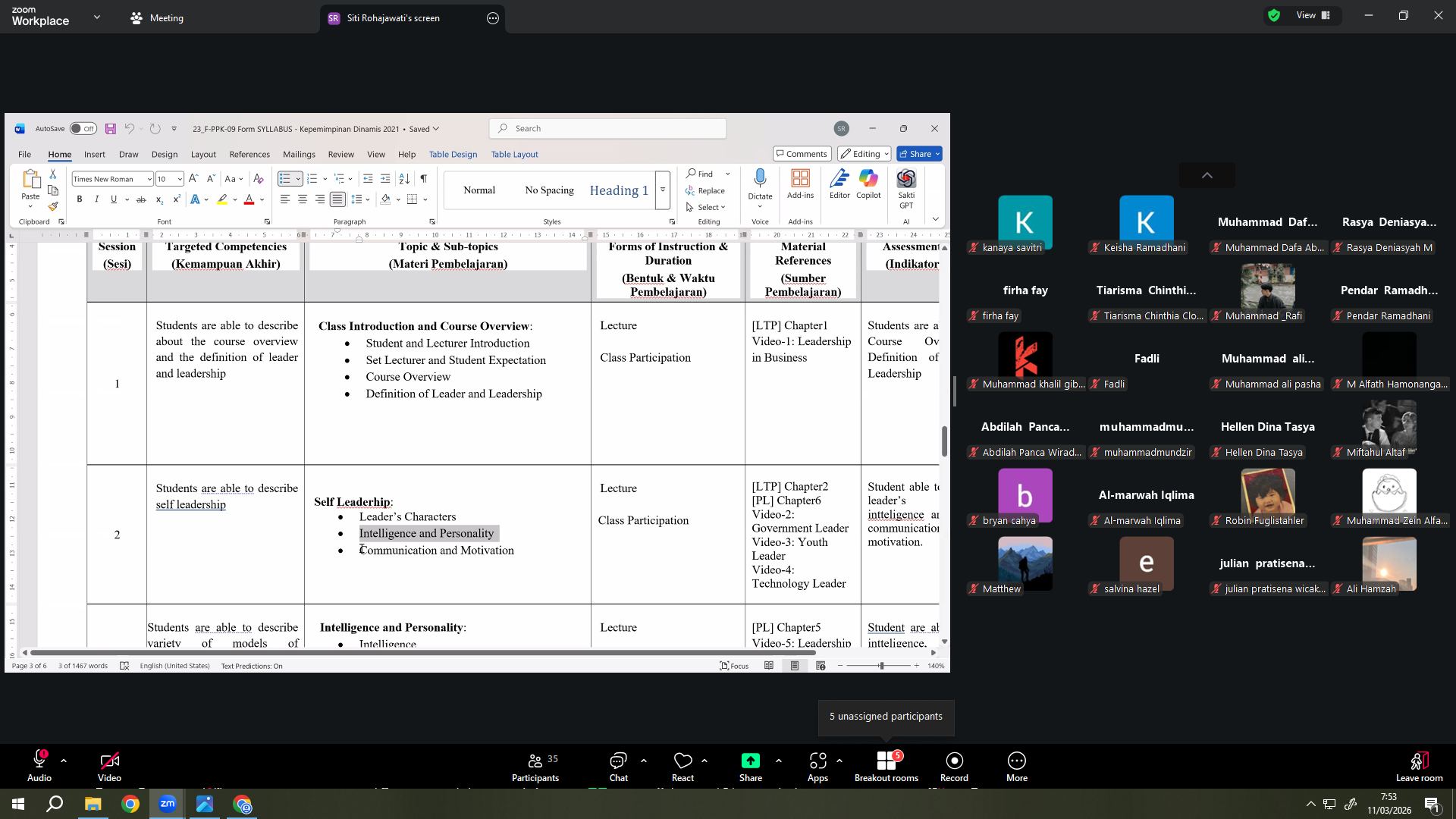Image resolution: width=1456 pixels, height=819 pixels.
Task: Align text to the left
Action: coord(285,199)
